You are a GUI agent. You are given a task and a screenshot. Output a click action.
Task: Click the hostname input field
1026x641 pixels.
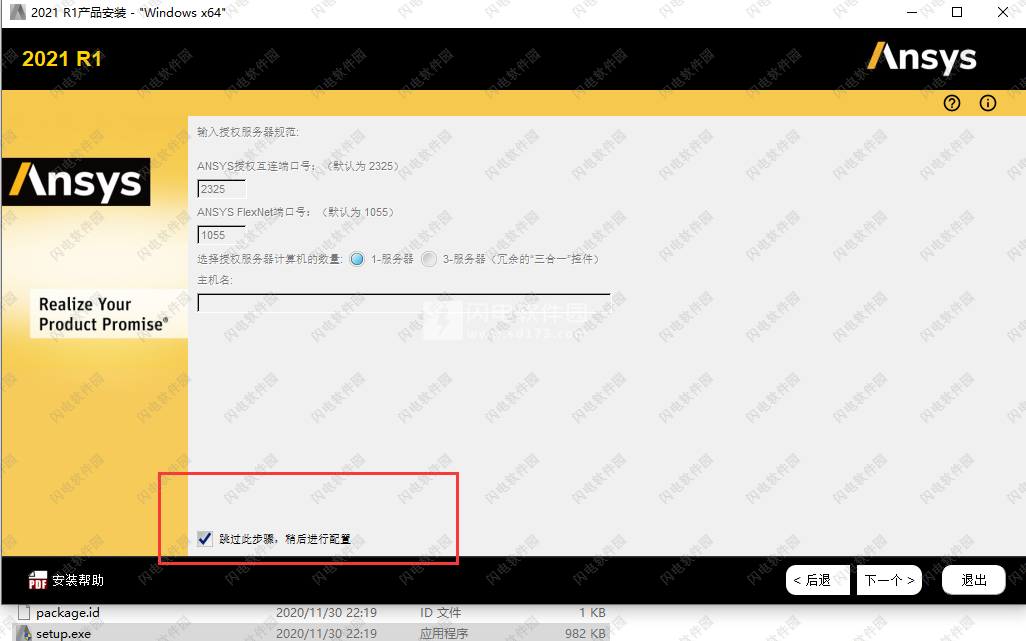pos(404,303)
